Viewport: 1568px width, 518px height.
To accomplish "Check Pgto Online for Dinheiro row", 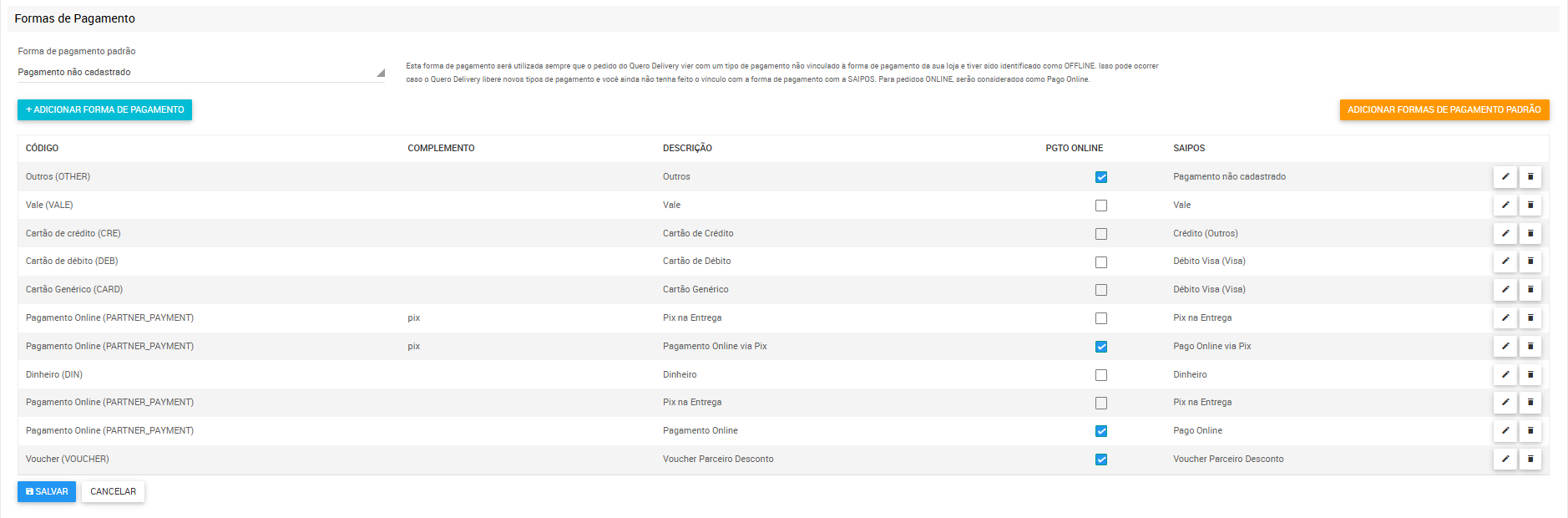I will 1101,375.
